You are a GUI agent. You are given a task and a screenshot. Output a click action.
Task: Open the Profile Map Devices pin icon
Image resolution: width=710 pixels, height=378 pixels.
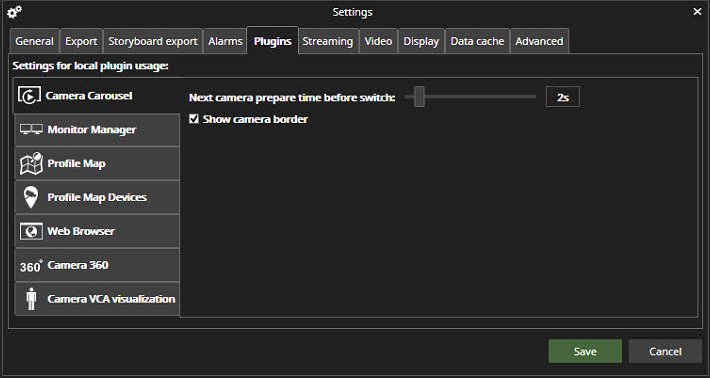[31, 197]
